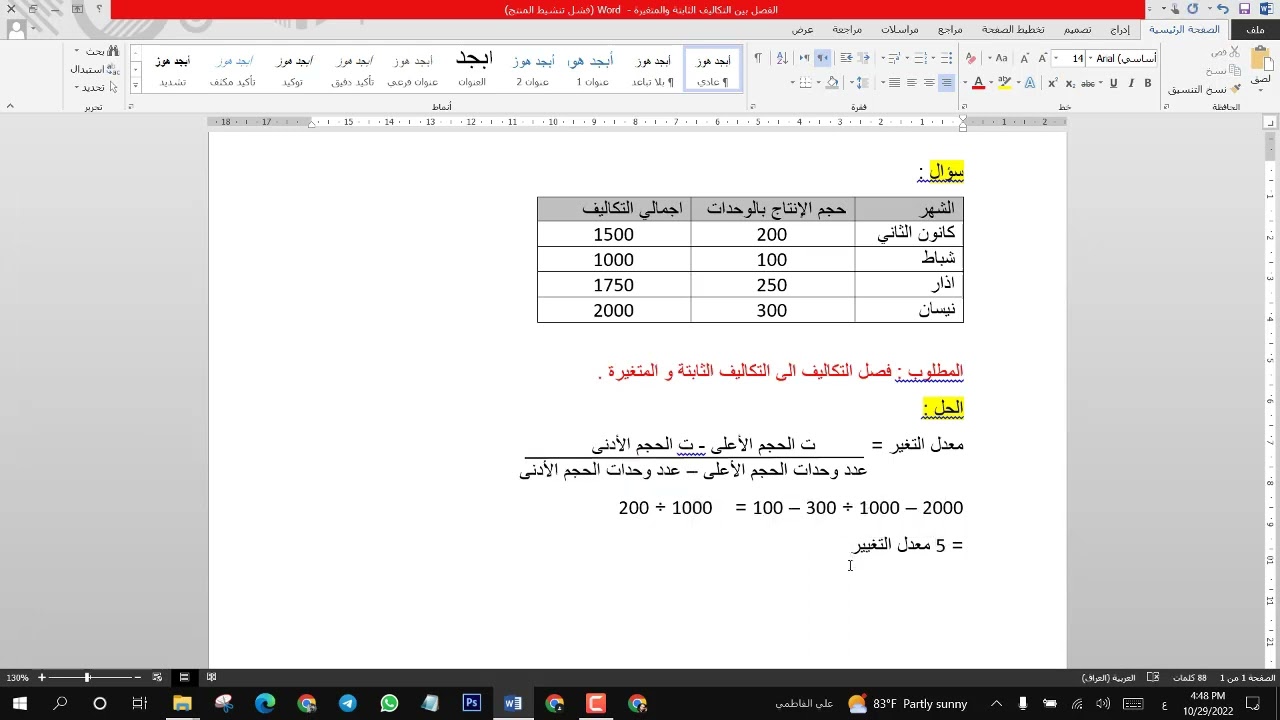Open the Font dialog launcher
The height and width of the screenshot is (720, 1280).
click(x=964, y=106)
